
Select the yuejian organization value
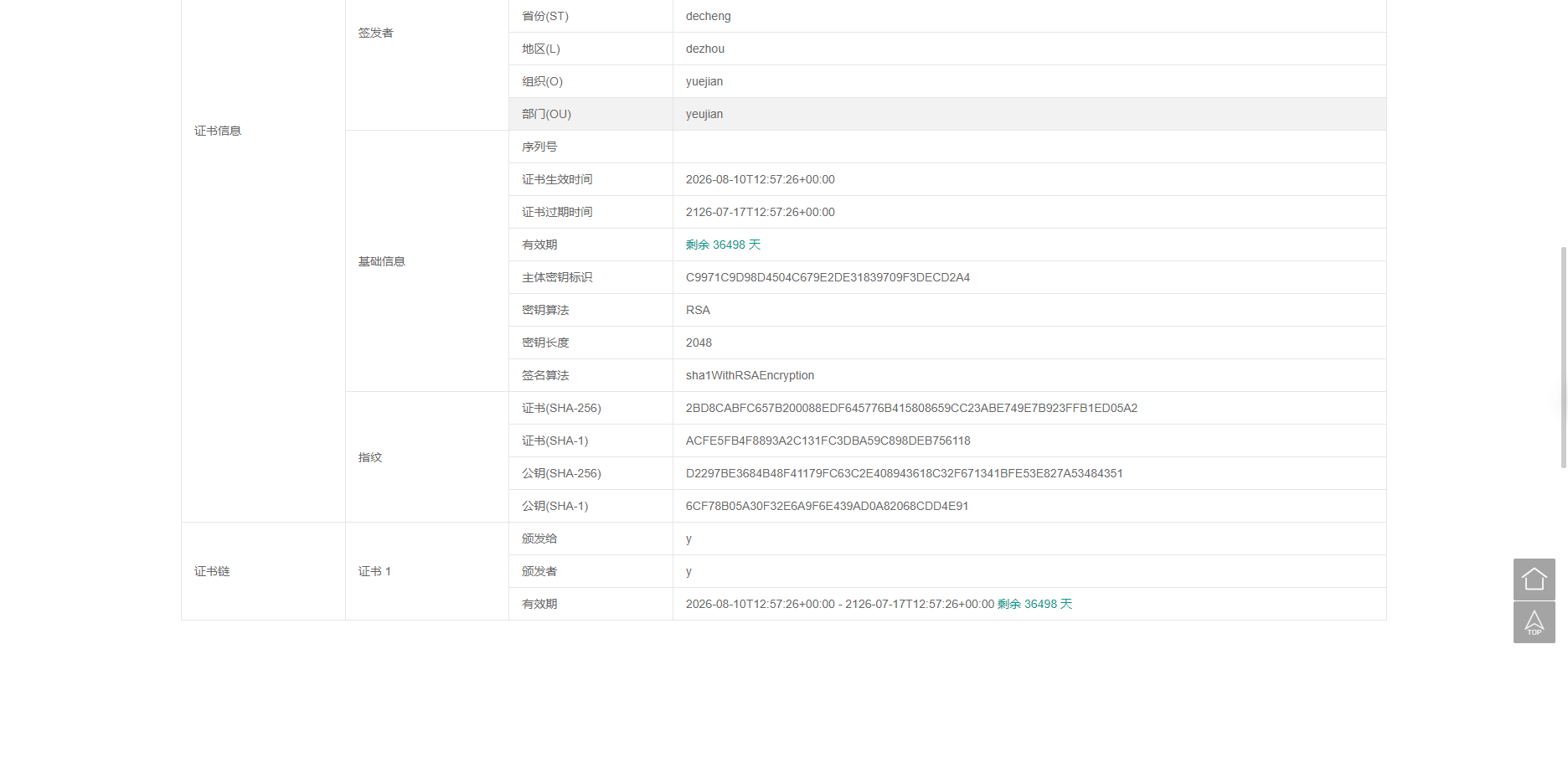click(704, 81)
